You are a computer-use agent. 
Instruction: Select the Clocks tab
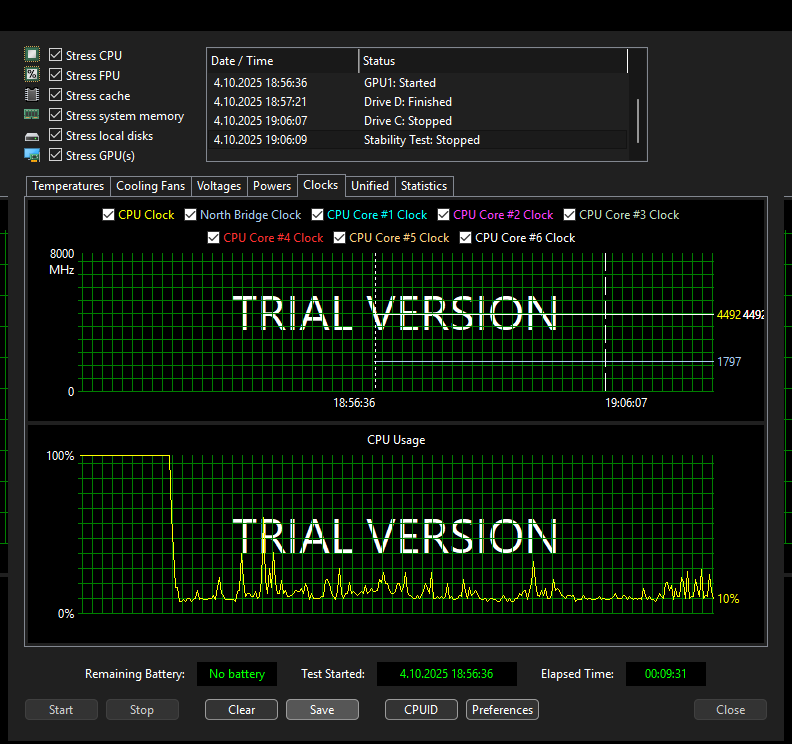(321, 185)
